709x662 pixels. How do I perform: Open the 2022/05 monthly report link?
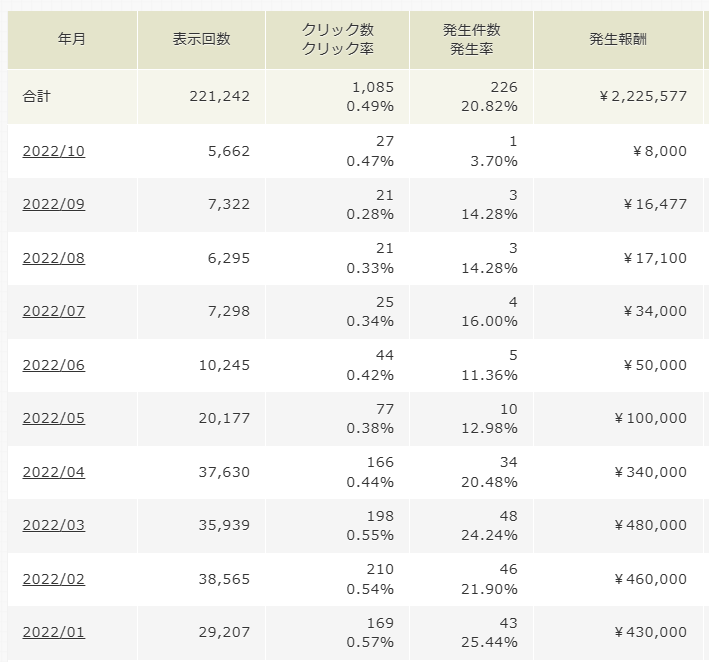tap(53, 418)
